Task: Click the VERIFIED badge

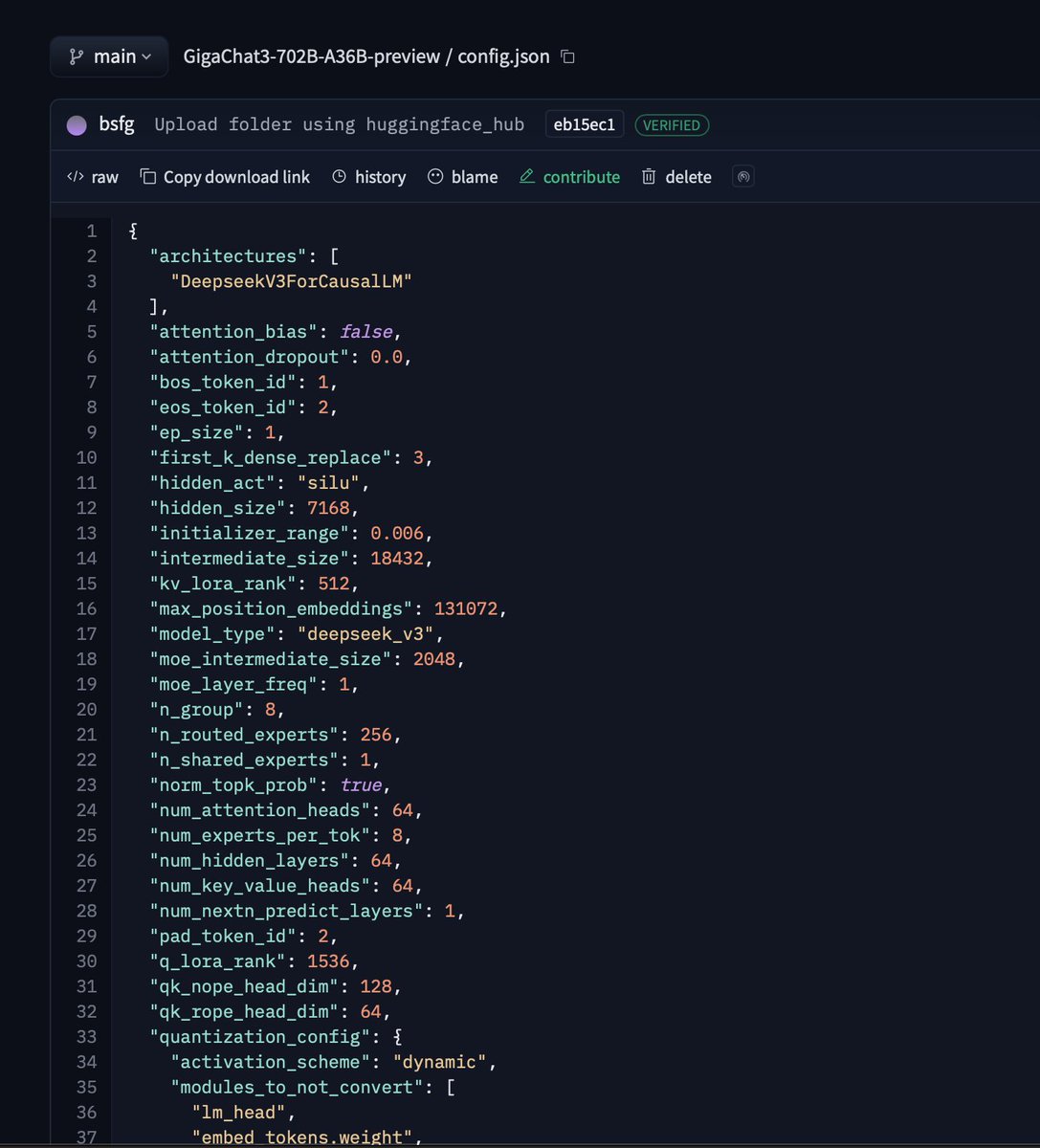Action: [672, 125]
